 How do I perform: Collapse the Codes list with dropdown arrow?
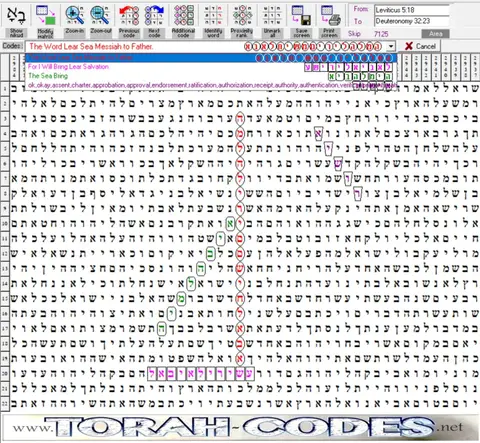[392, 46]
